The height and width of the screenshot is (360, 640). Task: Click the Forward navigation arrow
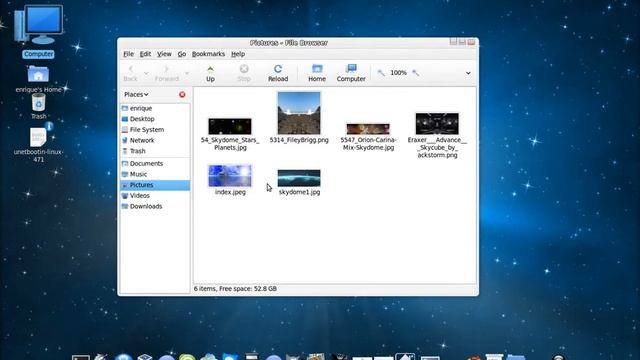click(167, 73)
